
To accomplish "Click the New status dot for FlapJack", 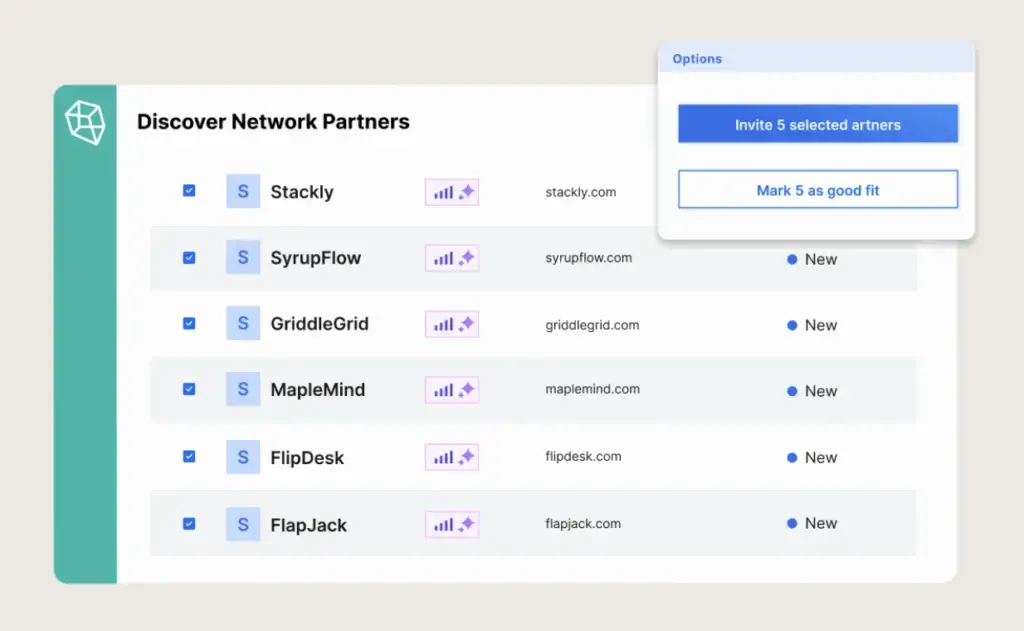I will pyautogui.click(x=792, y=523).
